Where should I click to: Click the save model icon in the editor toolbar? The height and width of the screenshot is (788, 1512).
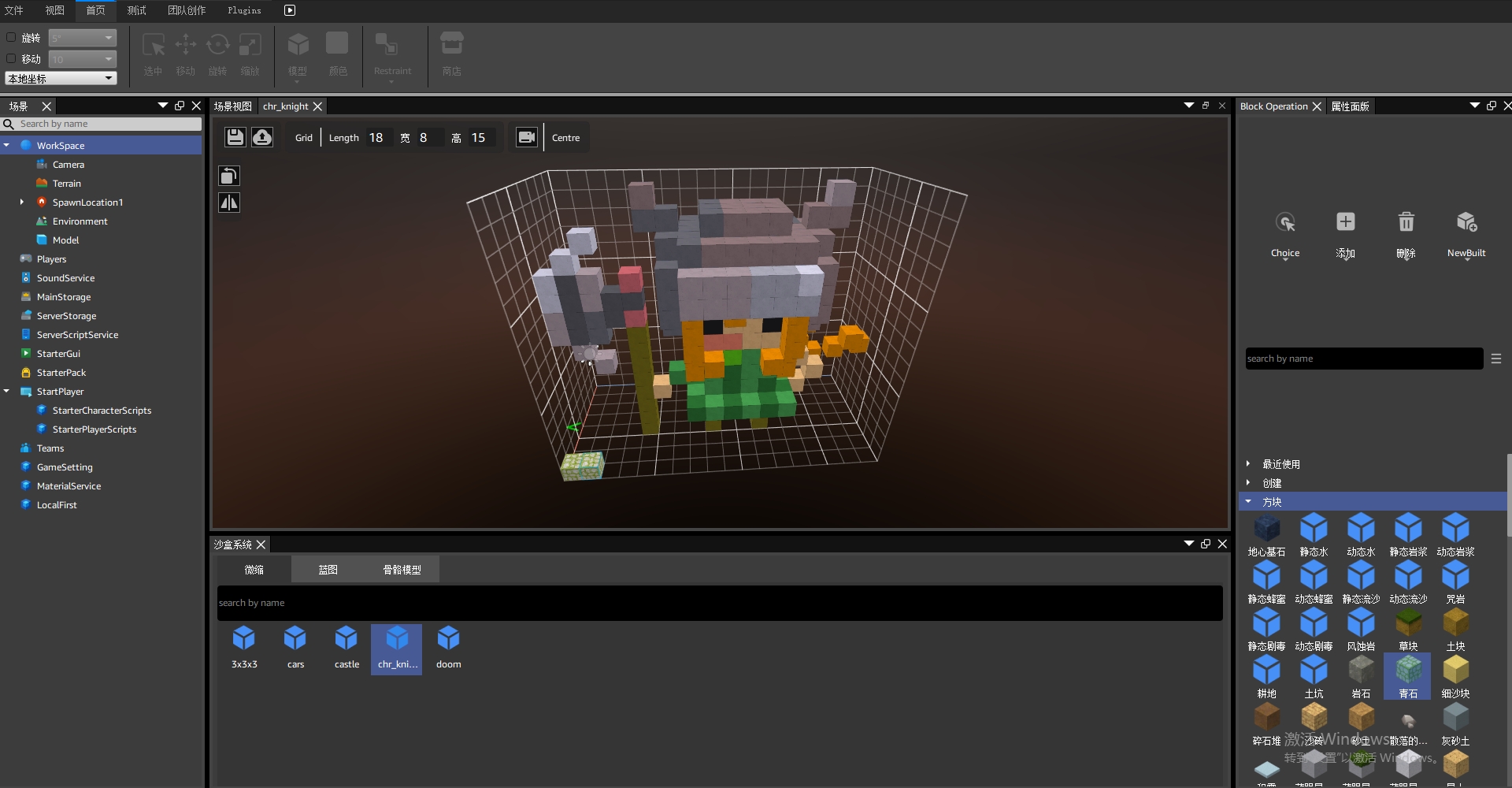[235, 137]
